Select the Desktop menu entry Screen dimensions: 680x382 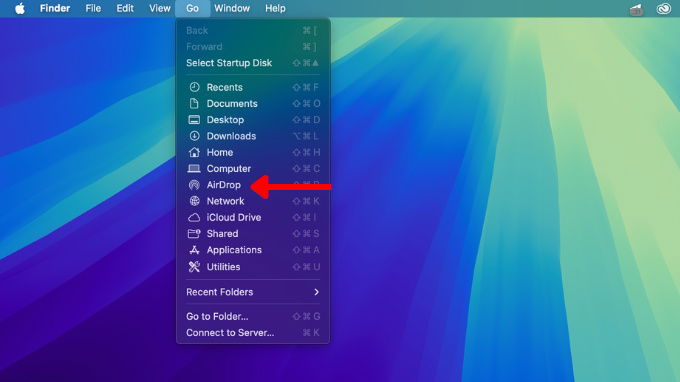pos(253,120)
